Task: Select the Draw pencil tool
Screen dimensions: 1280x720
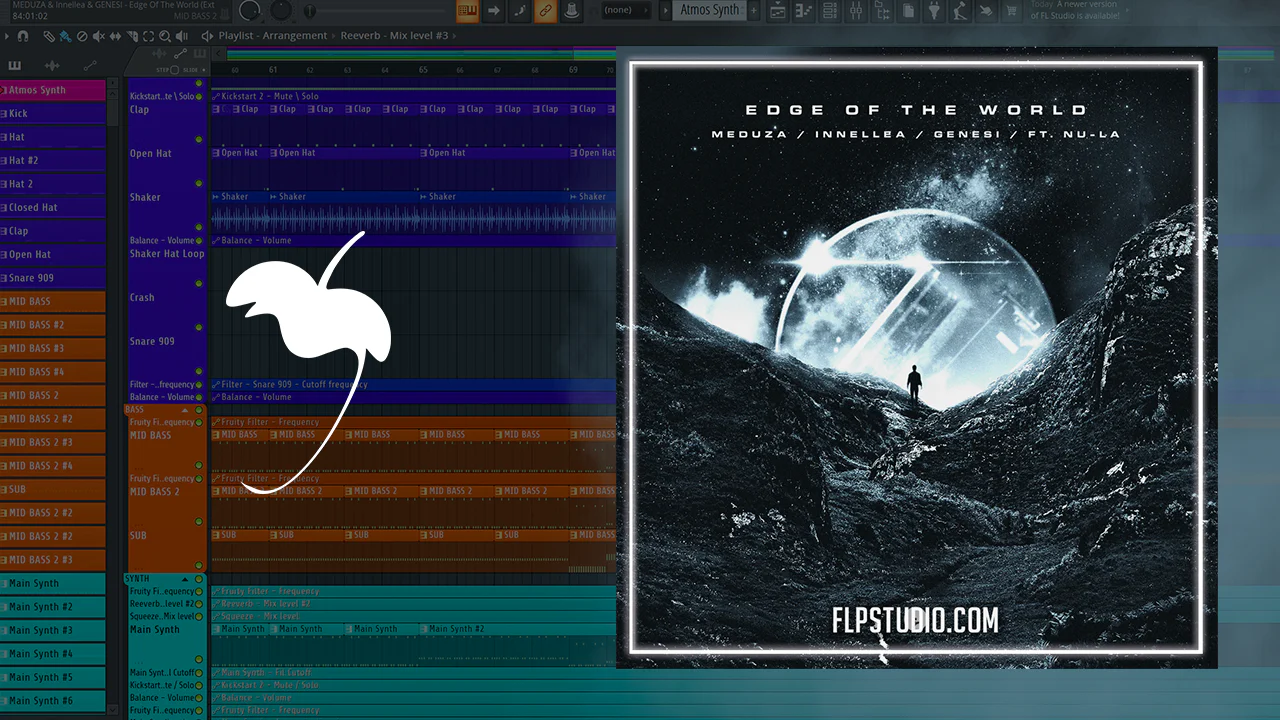Action: click(x=48, y=36)
